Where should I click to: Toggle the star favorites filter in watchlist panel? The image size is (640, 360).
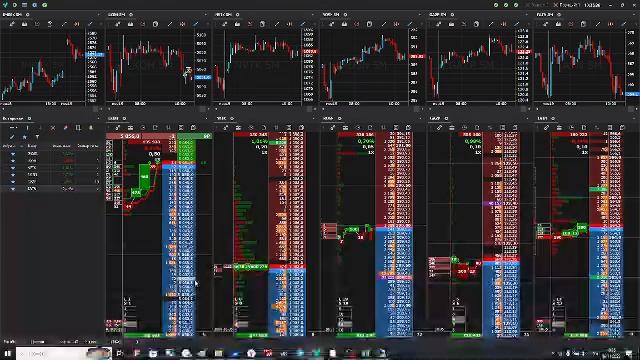coord(24,137)
